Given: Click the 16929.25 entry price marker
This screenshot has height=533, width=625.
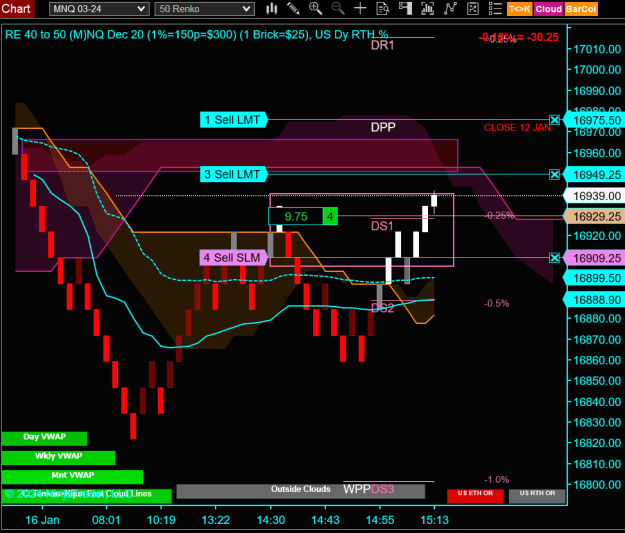Looking at the screenshot, I should pos(595,216).
